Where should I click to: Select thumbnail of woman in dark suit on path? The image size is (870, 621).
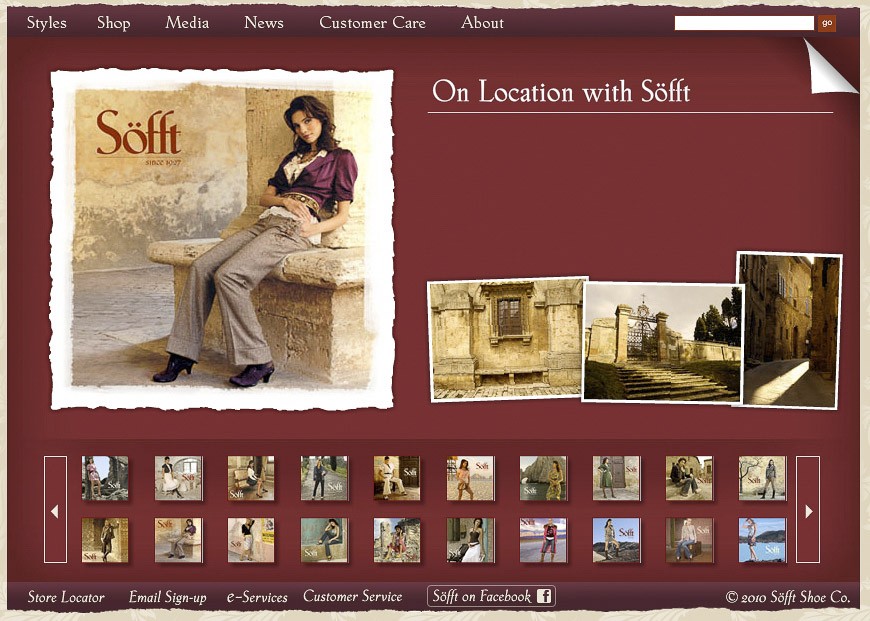pos(324,478)
